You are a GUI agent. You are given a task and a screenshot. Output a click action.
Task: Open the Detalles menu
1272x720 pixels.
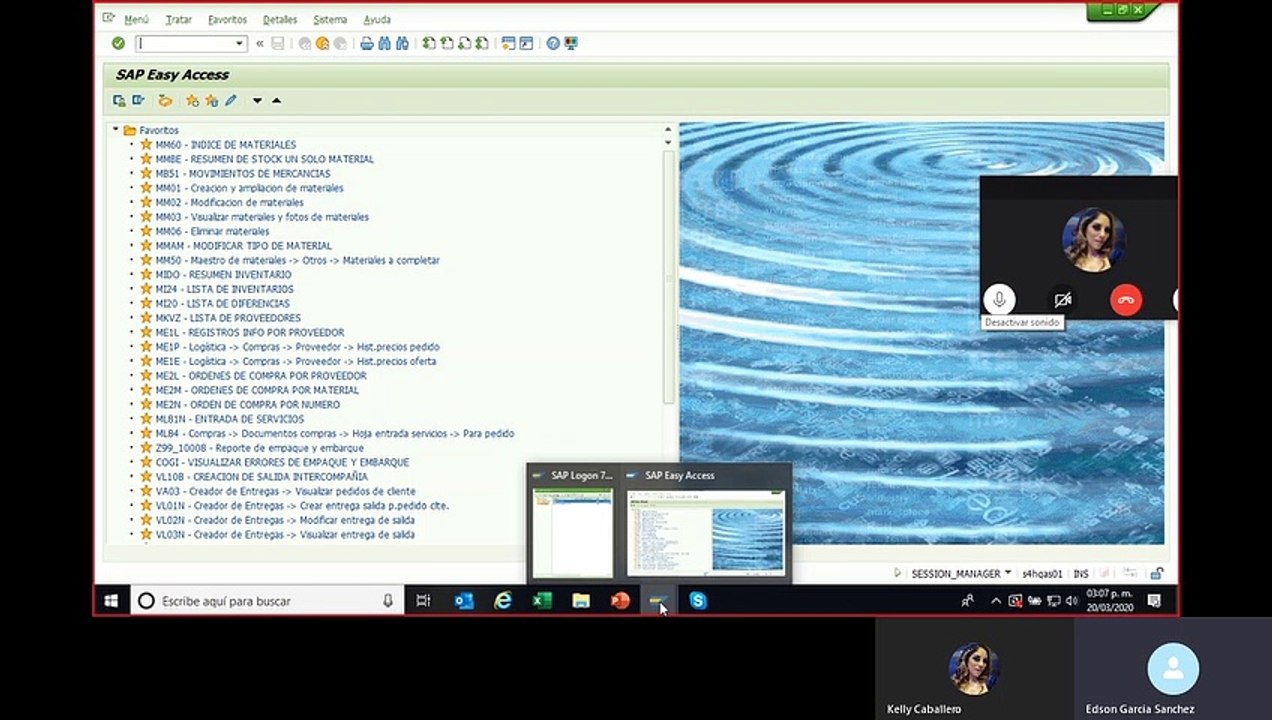[x=280, y=19]
